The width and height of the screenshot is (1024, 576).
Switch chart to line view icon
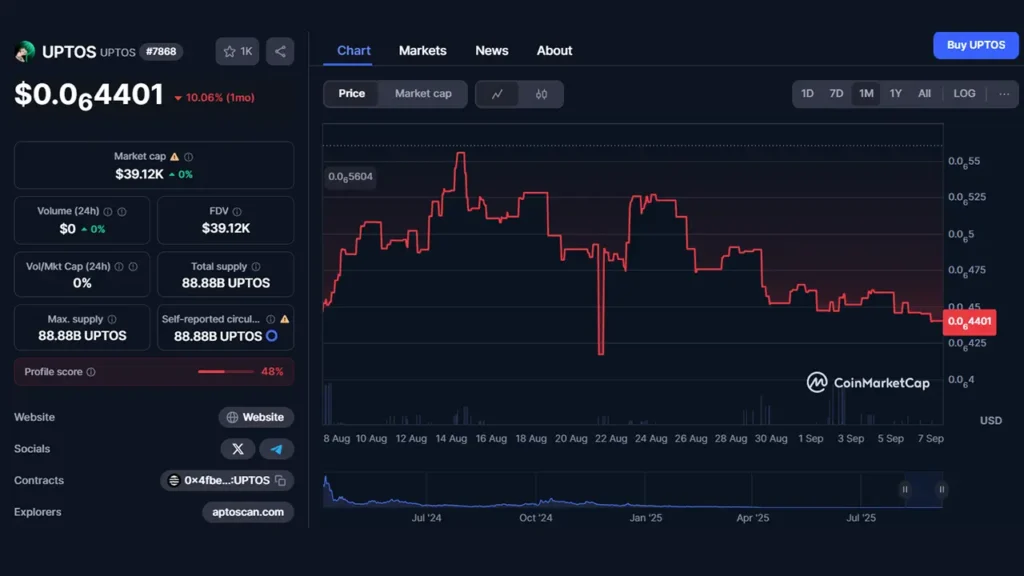[498, 94]
